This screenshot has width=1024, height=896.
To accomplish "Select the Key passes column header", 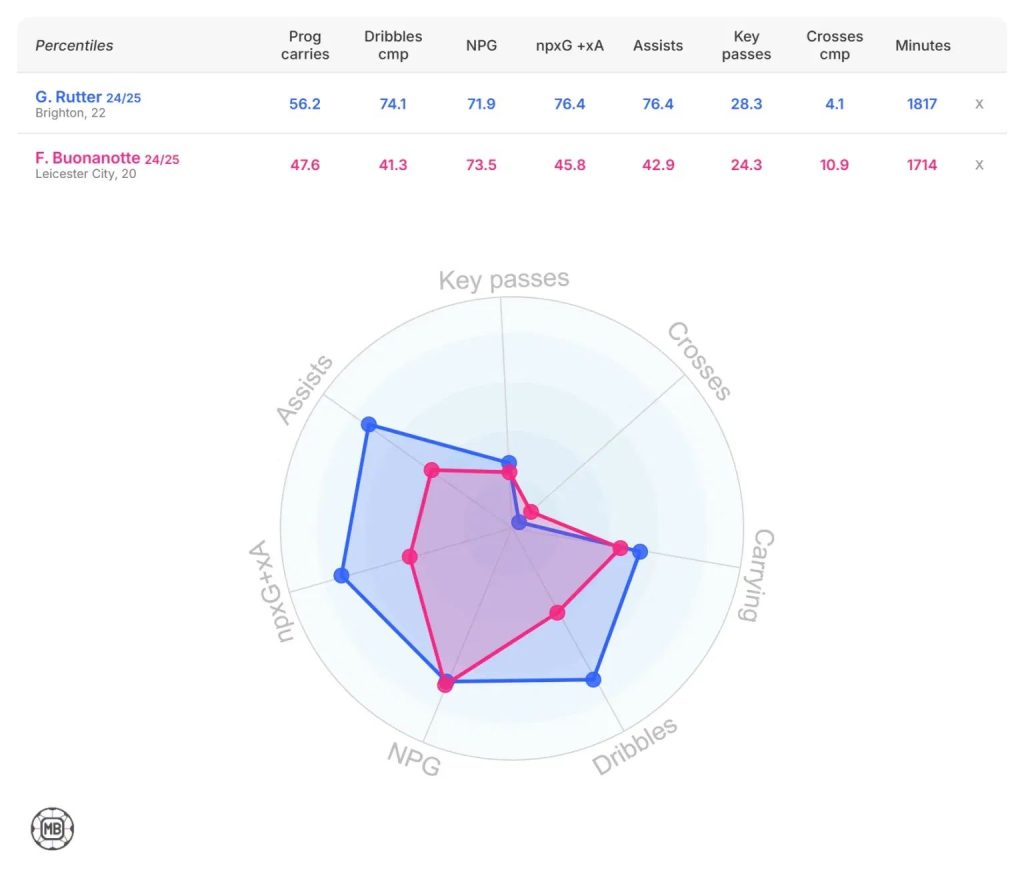I will tap(746, 45).
